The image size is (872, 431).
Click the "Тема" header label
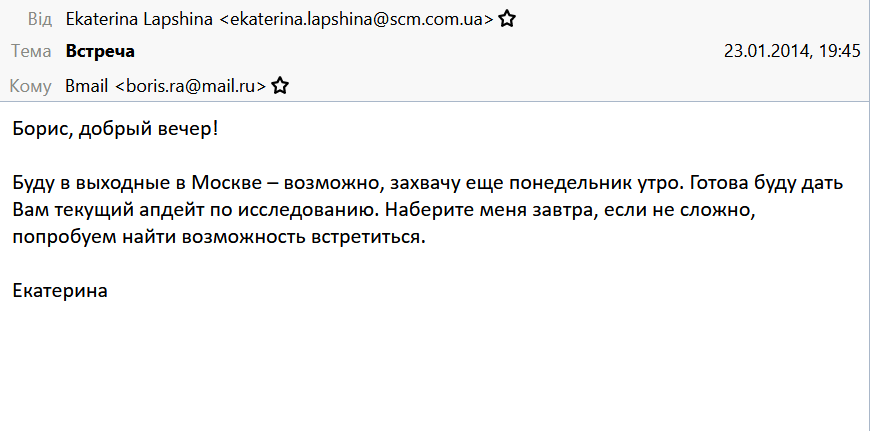pyautogui.click(x=31, y=51)
